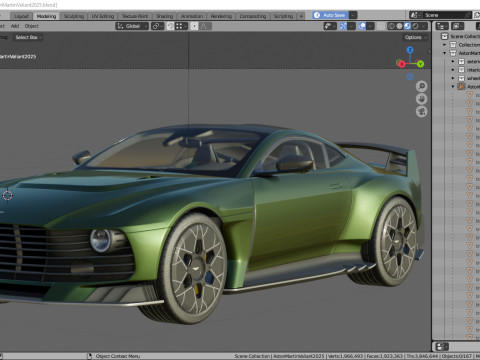The image size is (480, 360).
Task: Switch to the Modeling workspace tab
Action: point(46,16)
